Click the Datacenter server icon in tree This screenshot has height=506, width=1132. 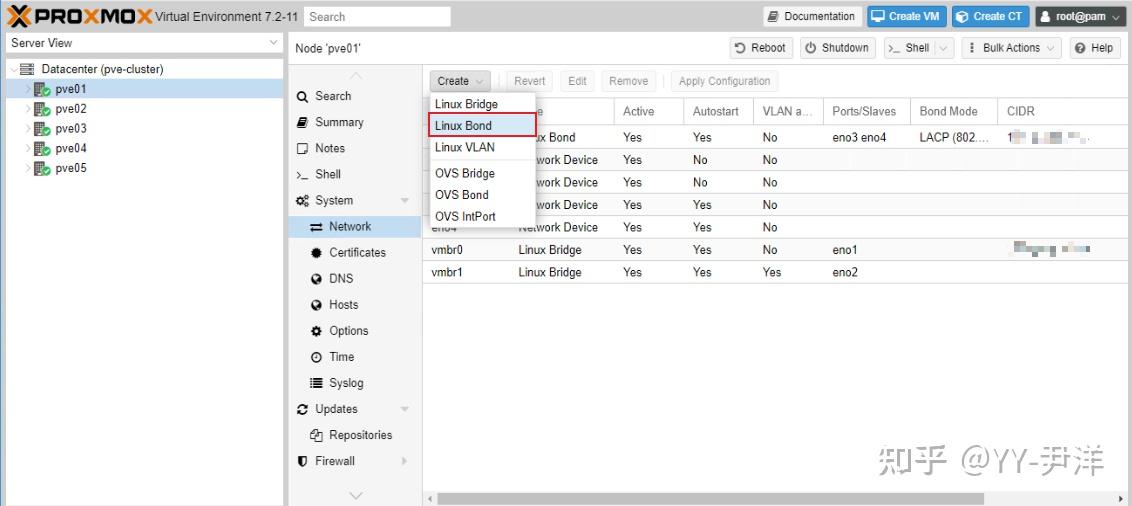pyautogui.click(x=27, y=69)
